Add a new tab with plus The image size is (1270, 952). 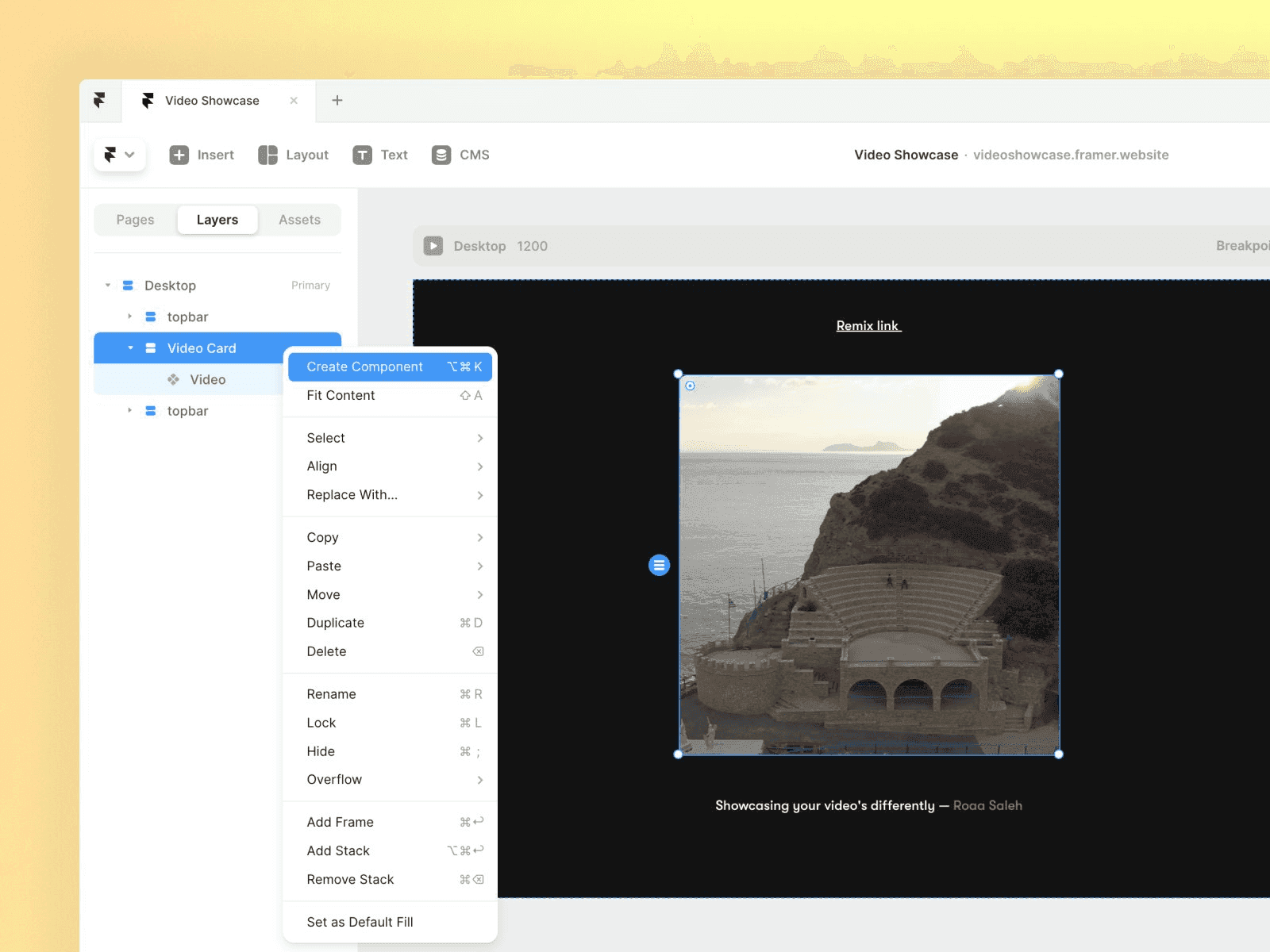(337, 100)
